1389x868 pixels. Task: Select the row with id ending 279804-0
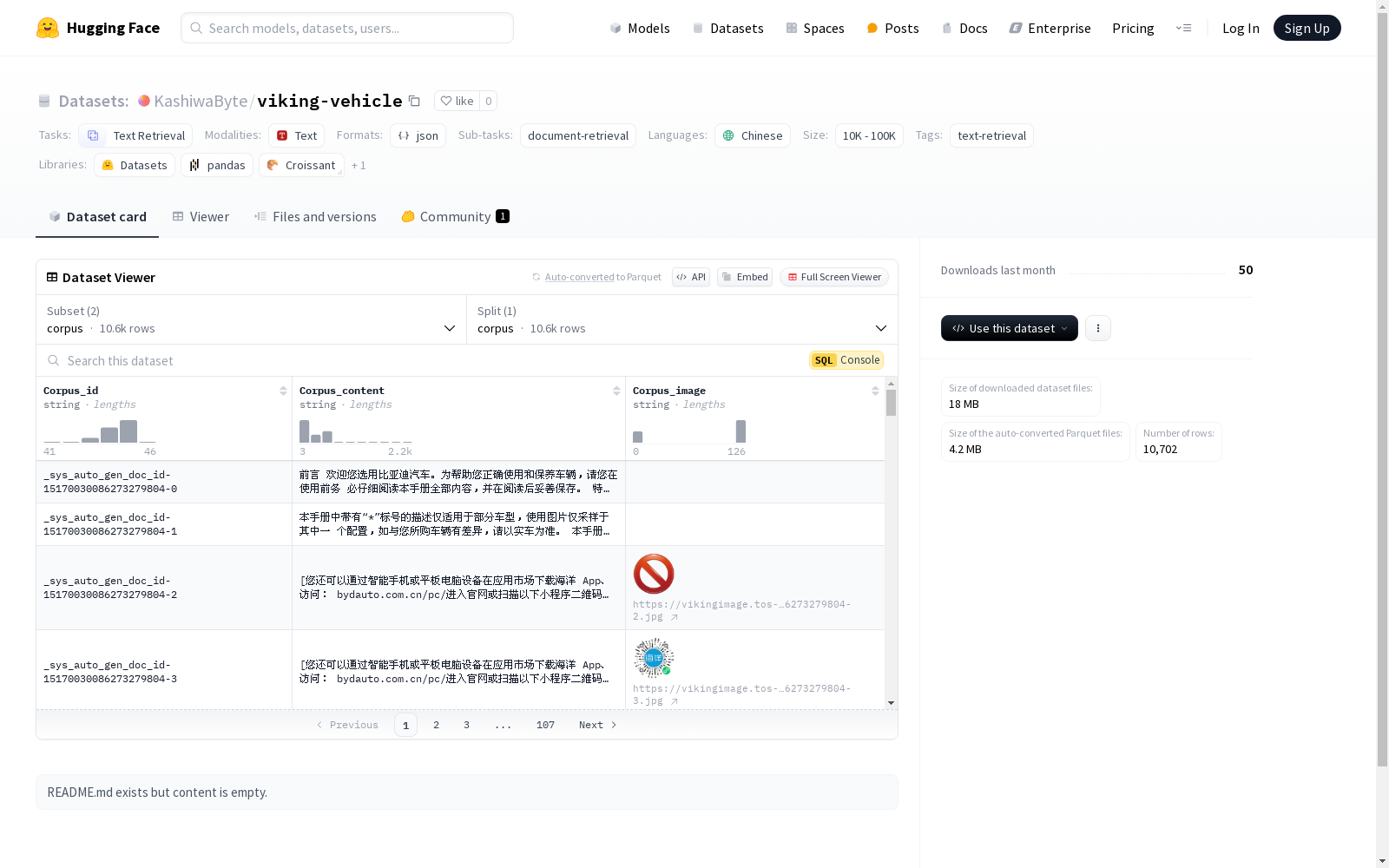(x=460, y=482)
